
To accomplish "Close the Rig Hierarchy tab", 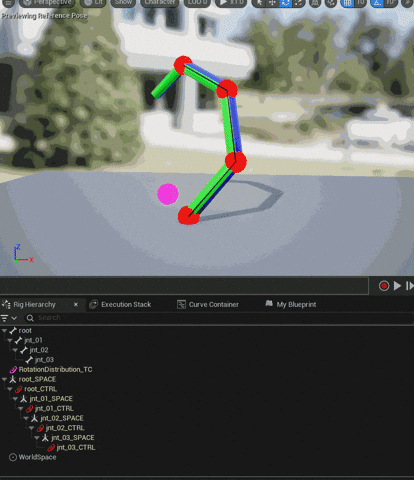I will coord(76,304).
